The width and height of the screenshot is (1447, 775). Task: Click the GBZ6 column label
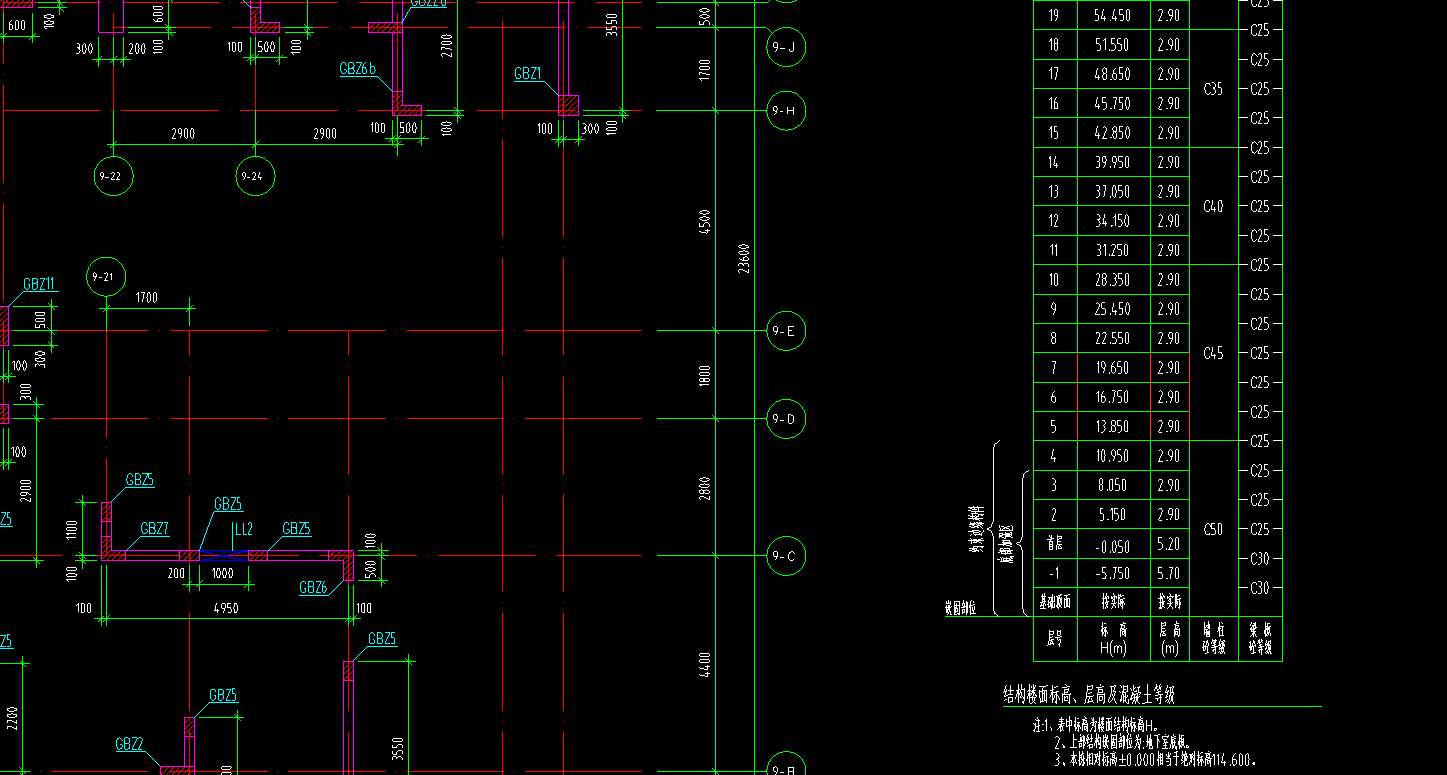[x=313, y=588]
